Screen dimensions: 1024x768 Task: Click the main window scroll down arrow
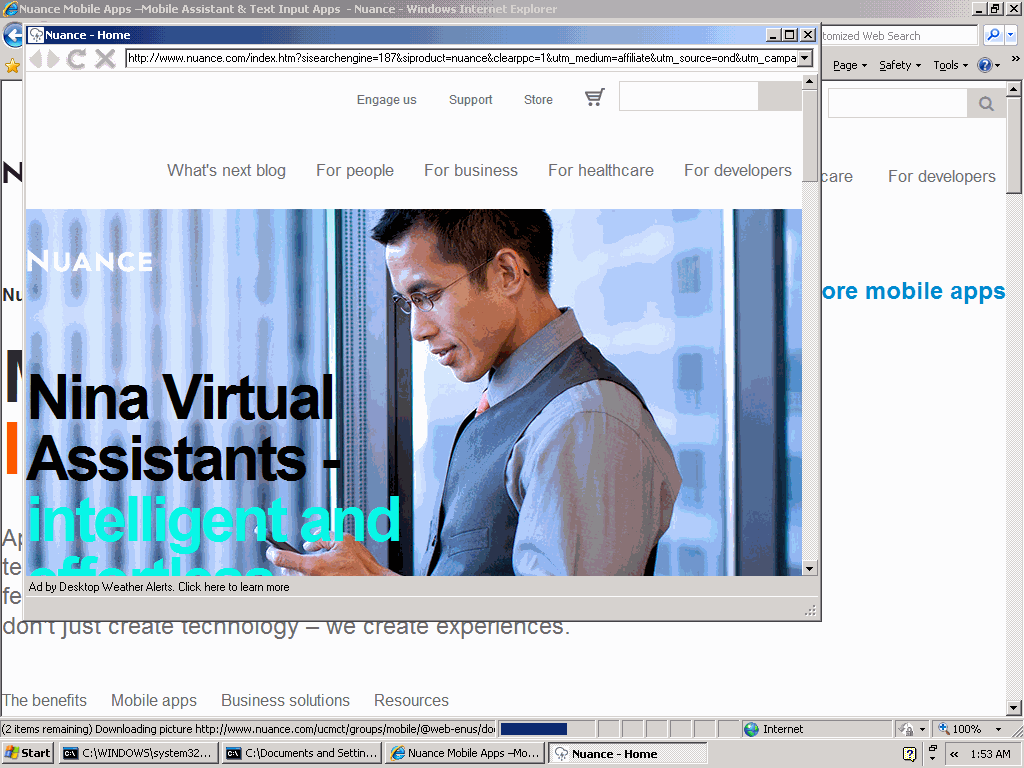[x=1014, y=708]
